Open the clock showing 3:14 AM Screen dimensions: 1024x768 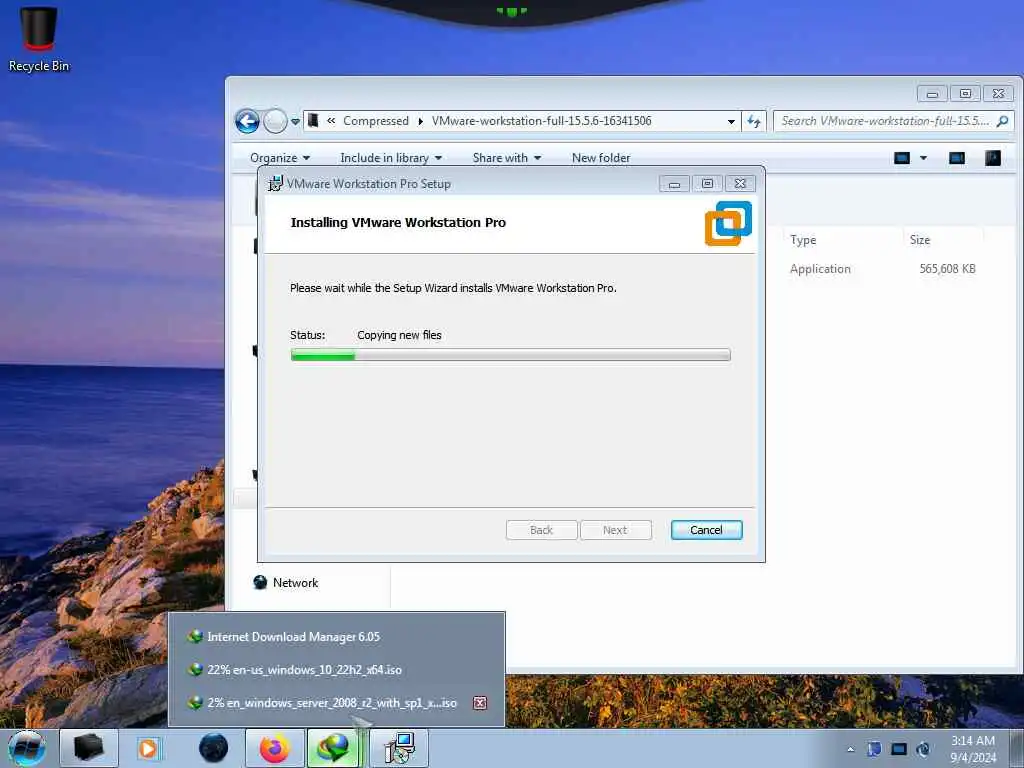(x=973, y=749)
